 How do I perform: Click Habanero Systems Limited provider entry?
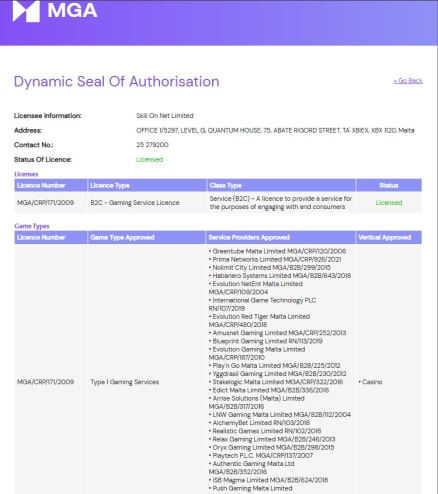[280, 276]
